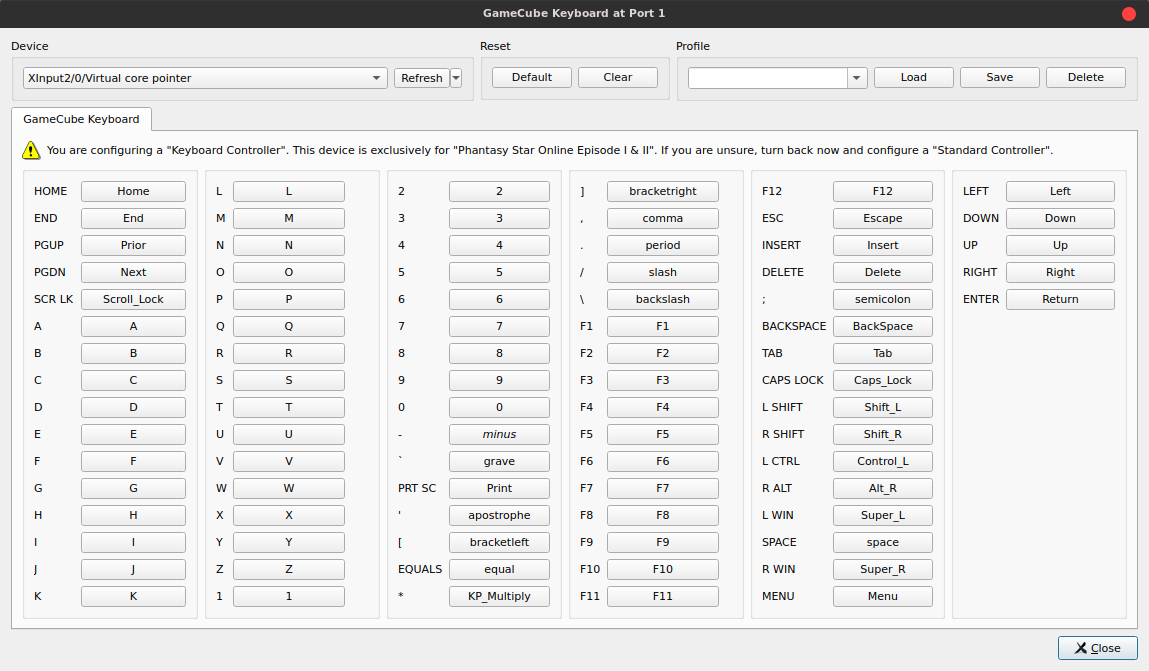Viewport: 1149px width, 671px height.
Task: Click the Profile name input field
Action: (767, 78)
